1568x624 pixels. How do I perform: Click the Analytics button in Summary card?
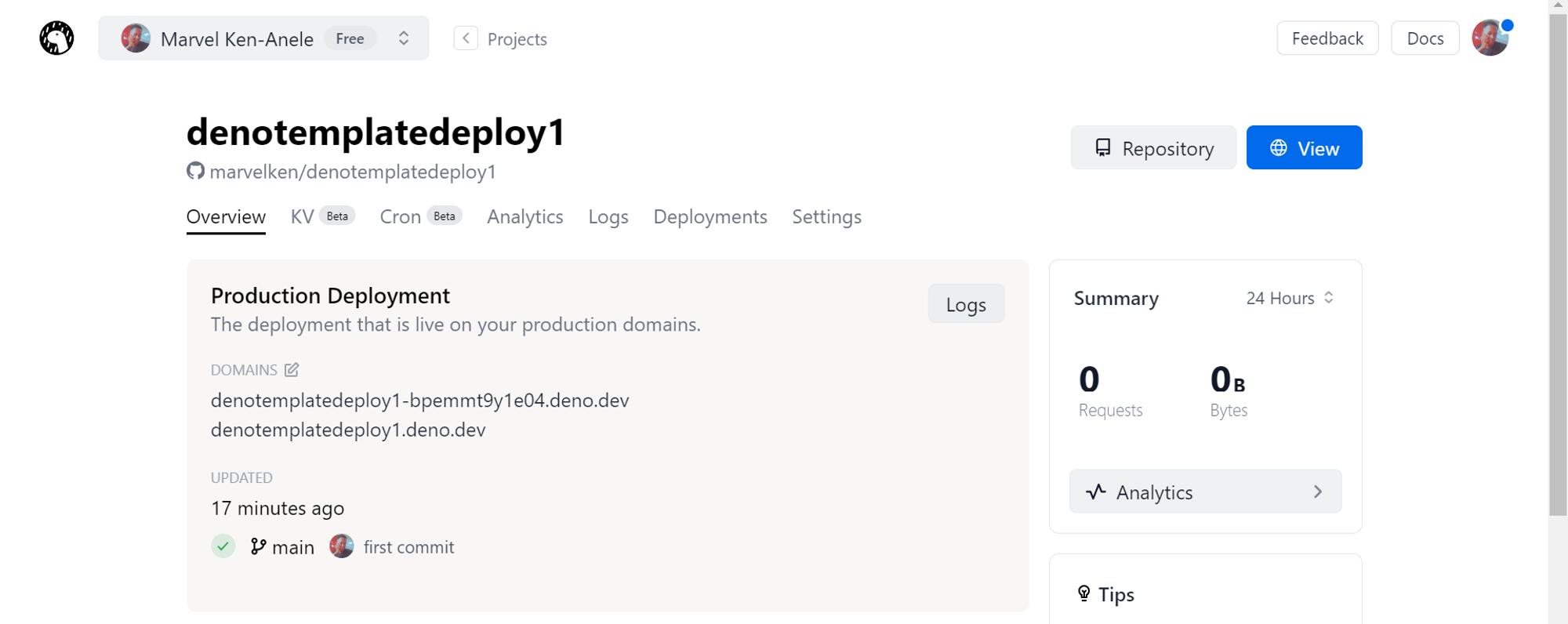[x=1205, y=492]
